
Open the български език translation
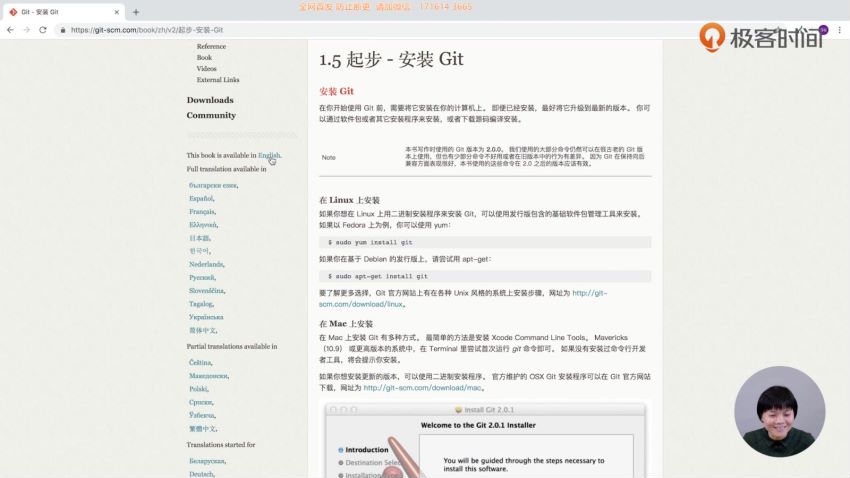[213, 185]
